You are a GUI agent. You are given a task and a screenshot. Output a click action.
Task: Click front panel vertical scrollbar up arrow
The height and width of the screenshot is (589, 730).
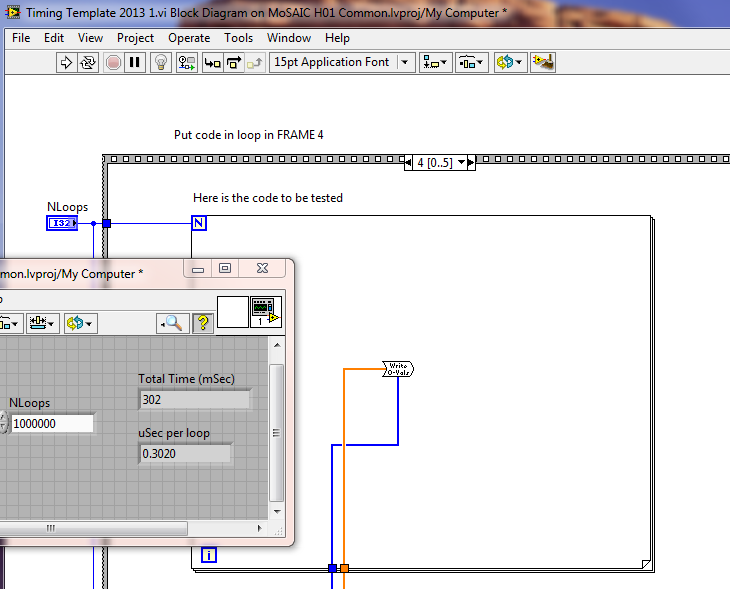click(x=277, y=345)
